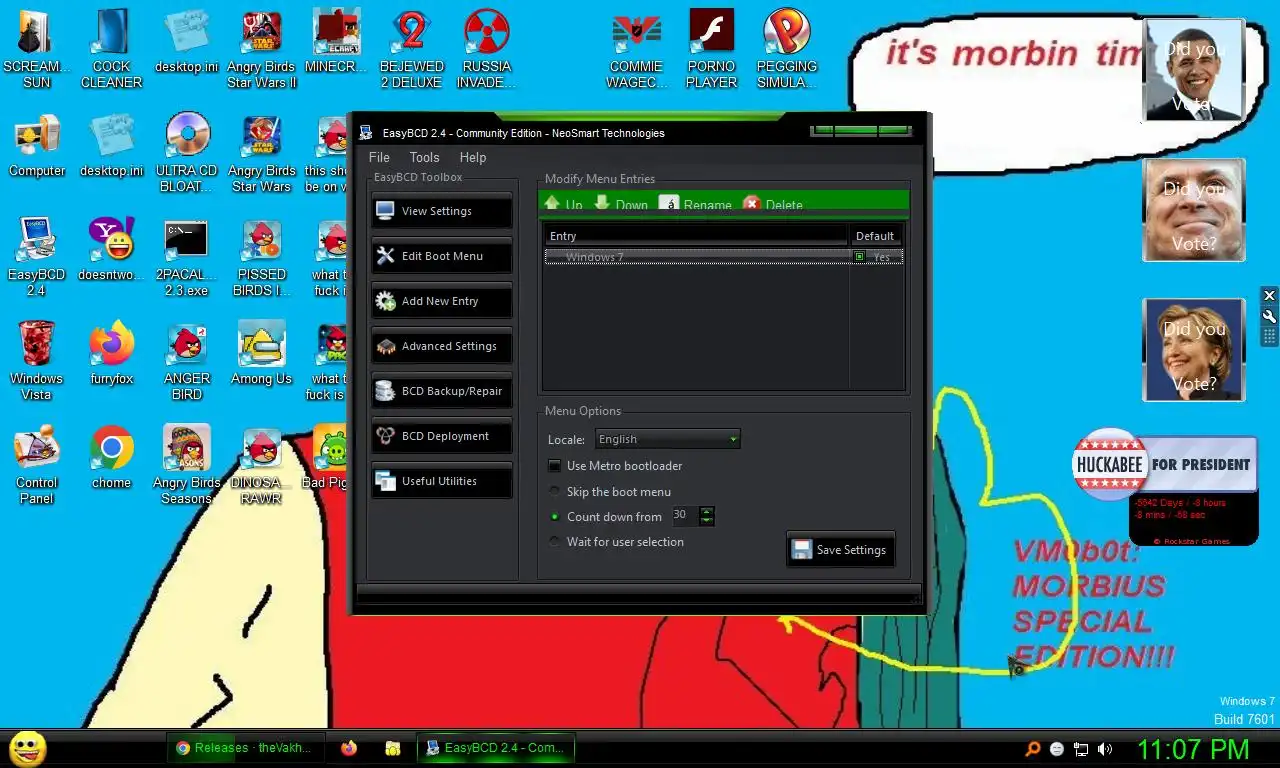Select Angry Birds Star Wars II icon
This screenshot has height=768, width=1280.
pos(261,48)
